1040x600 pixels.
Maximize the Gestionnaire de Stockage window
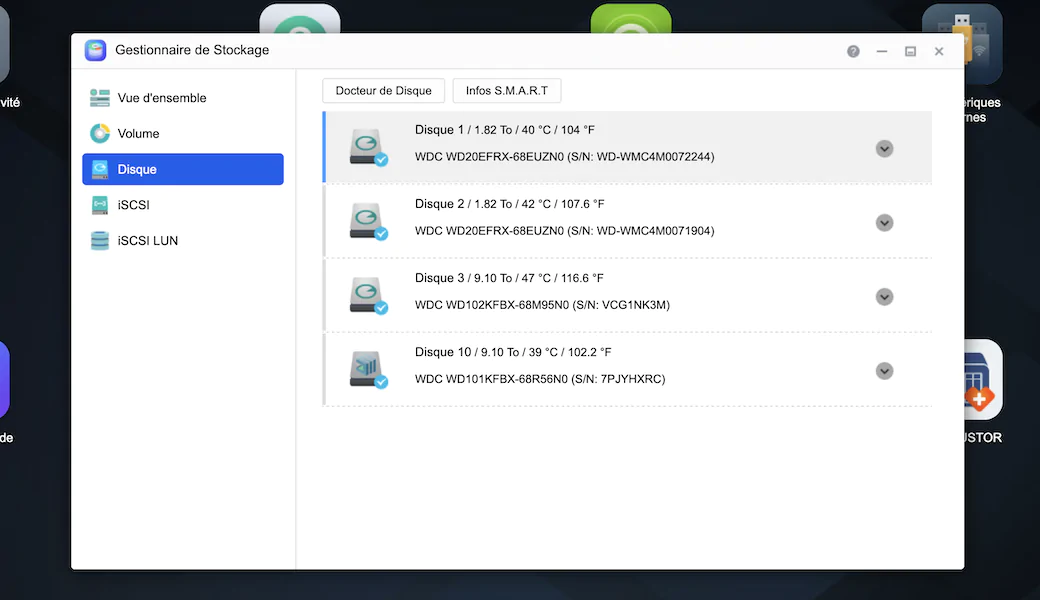point(911,52)
